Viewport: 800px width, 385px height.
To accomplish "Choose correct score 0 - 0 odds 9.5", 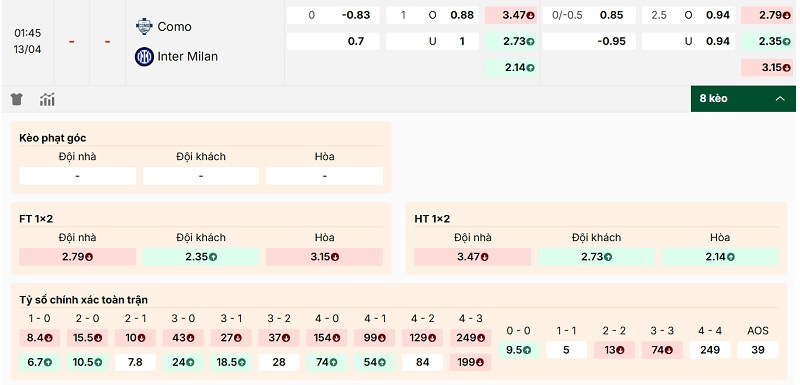I will pos(518,350).
